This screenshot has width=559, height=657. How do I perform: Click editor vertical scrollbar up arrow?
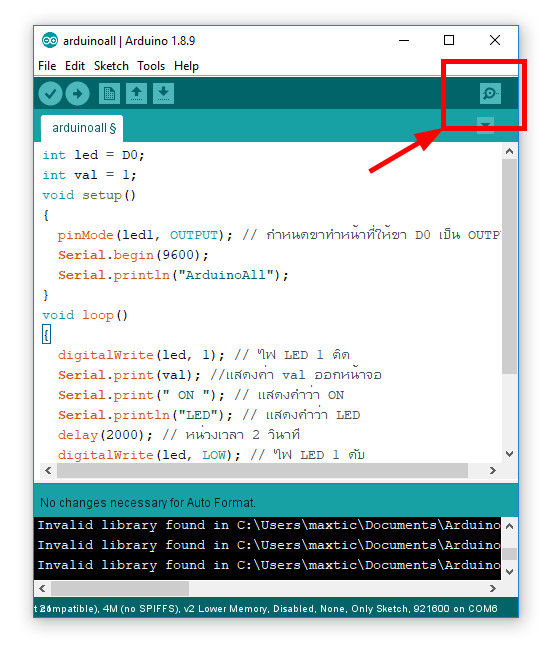pyautogui.click(x=510, y=151)
